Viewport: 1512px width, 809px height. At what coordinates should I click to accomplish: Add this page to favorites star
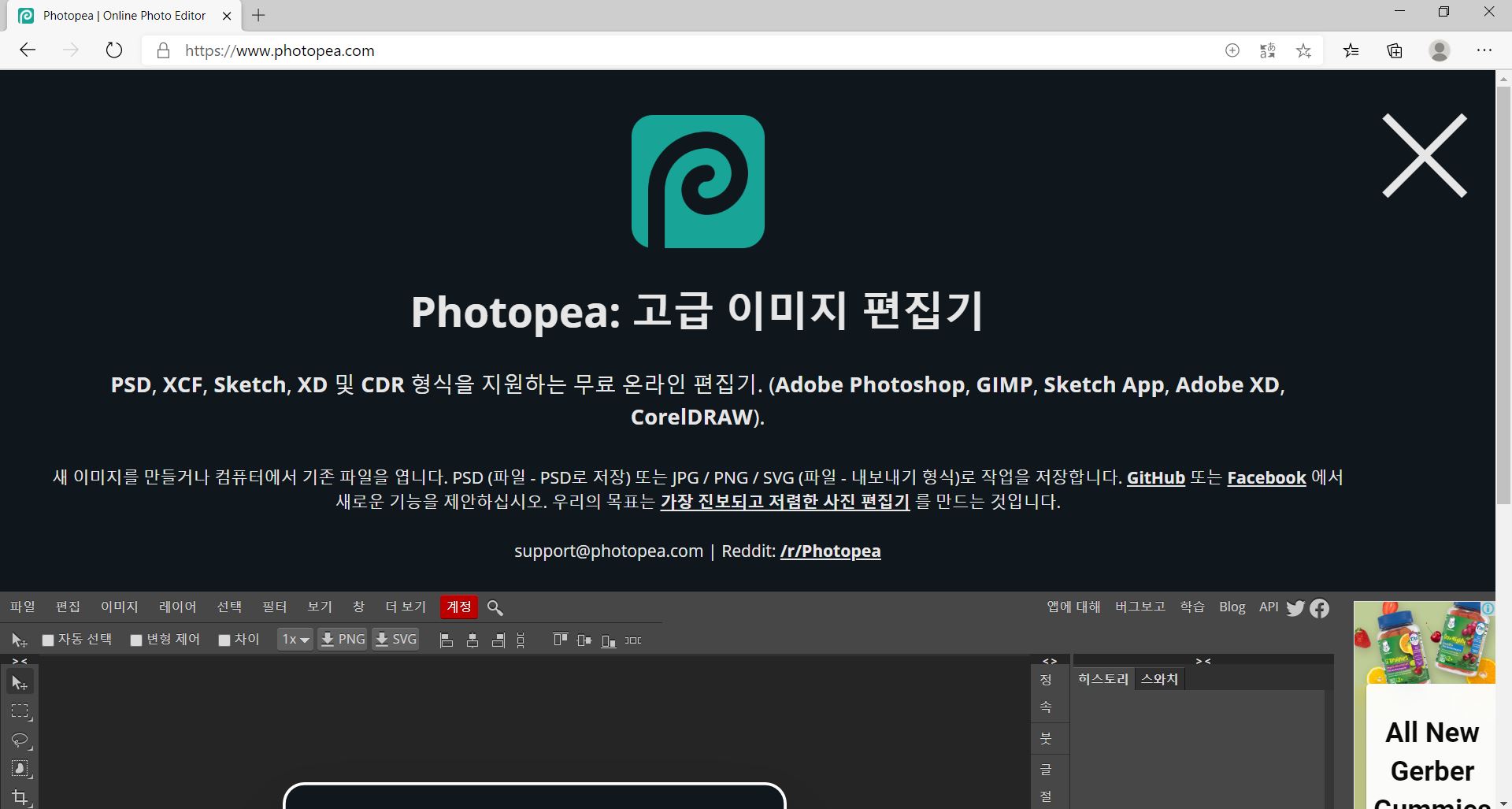[1304, 50]
